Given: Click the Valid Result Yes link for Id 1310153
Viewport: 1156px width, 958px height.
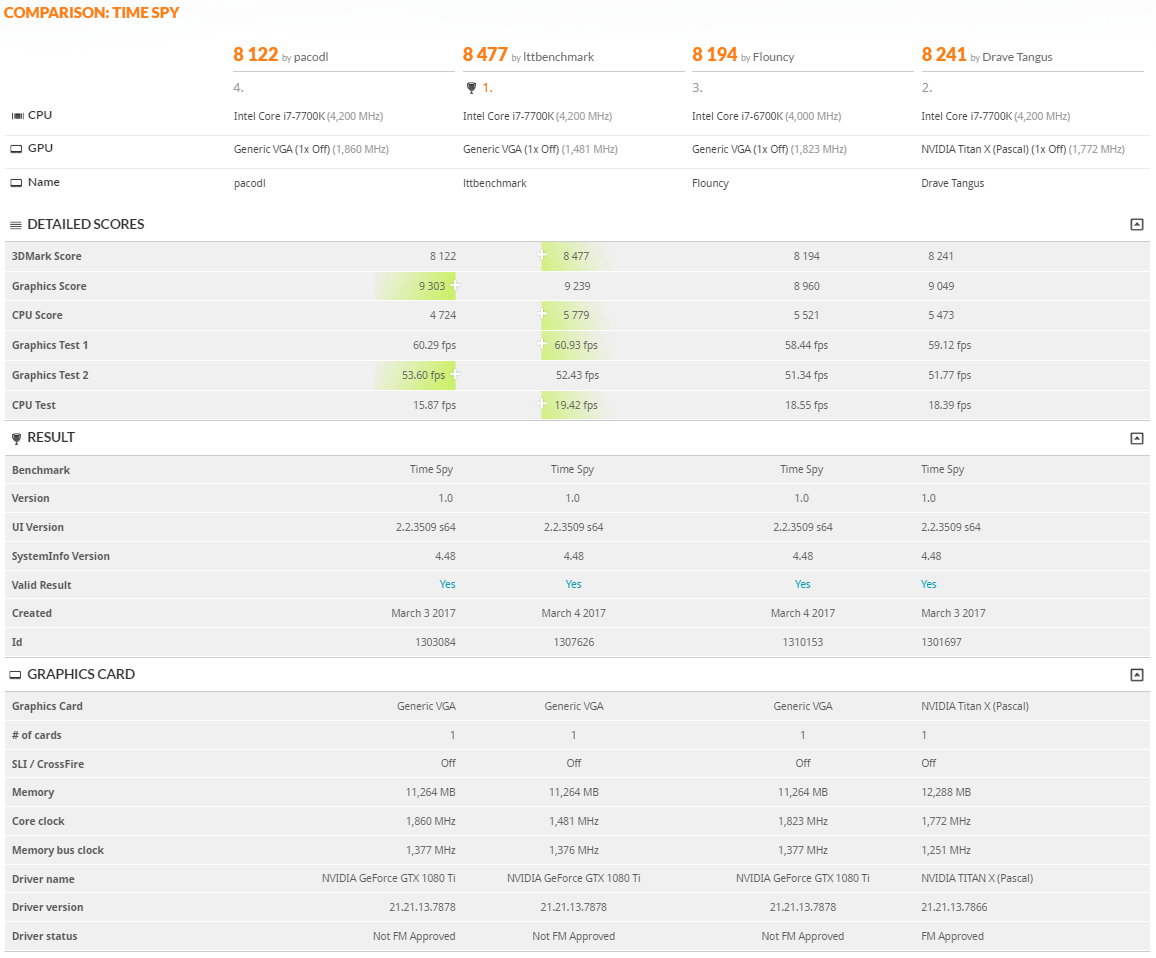Looking at the screenshot, I should tap(803, 585).
